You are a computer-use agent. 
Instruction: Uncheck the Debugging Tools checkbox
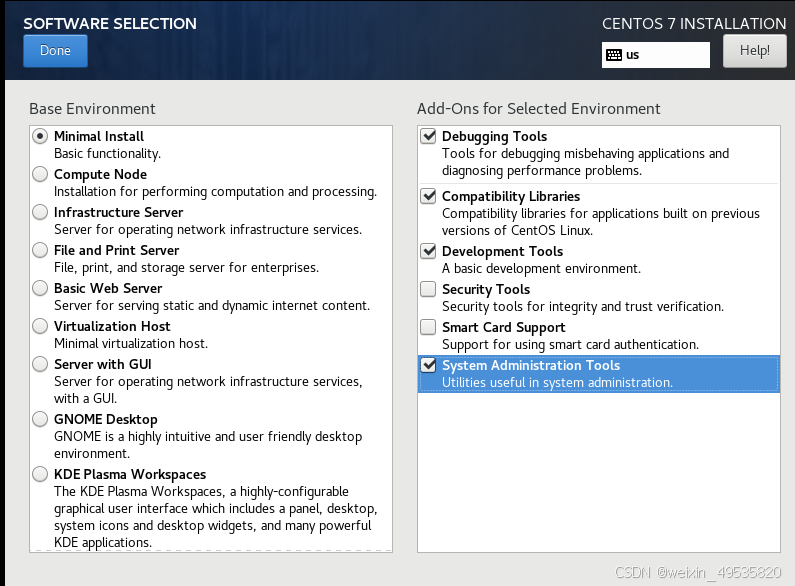(428, 136)
